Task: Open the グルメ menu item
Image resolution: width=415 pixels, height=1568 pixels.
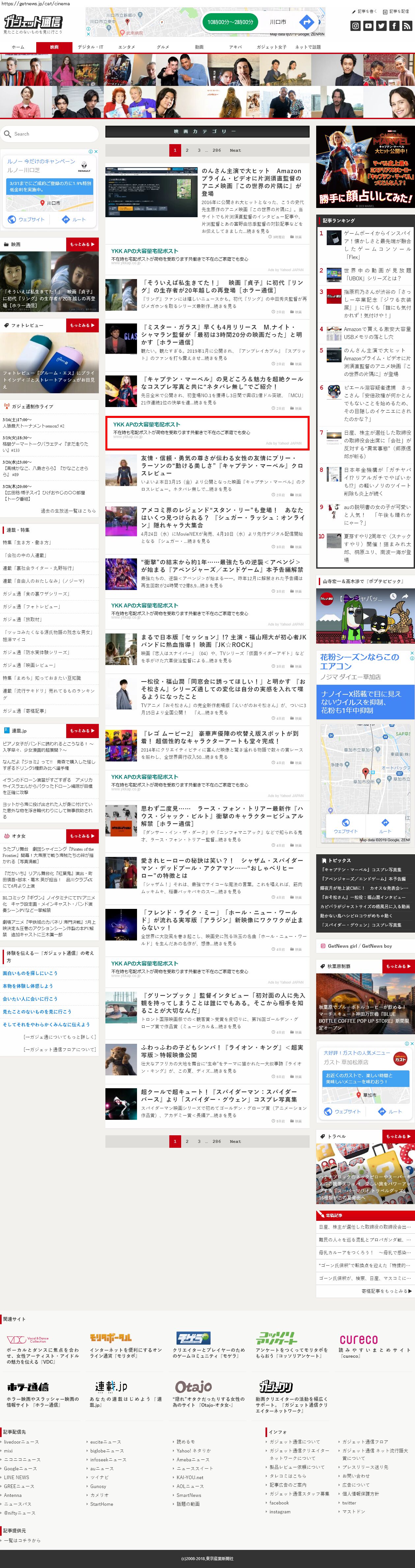Action: pos(163,47)
